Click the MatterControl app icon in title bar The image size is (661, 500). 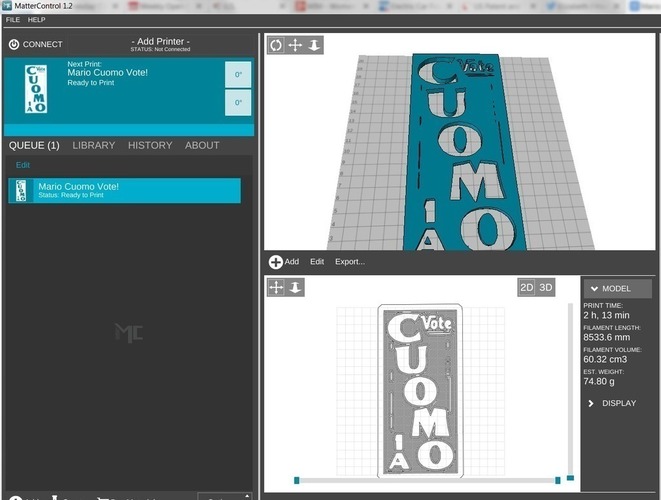pyautogui.click(x=7, y=6)
